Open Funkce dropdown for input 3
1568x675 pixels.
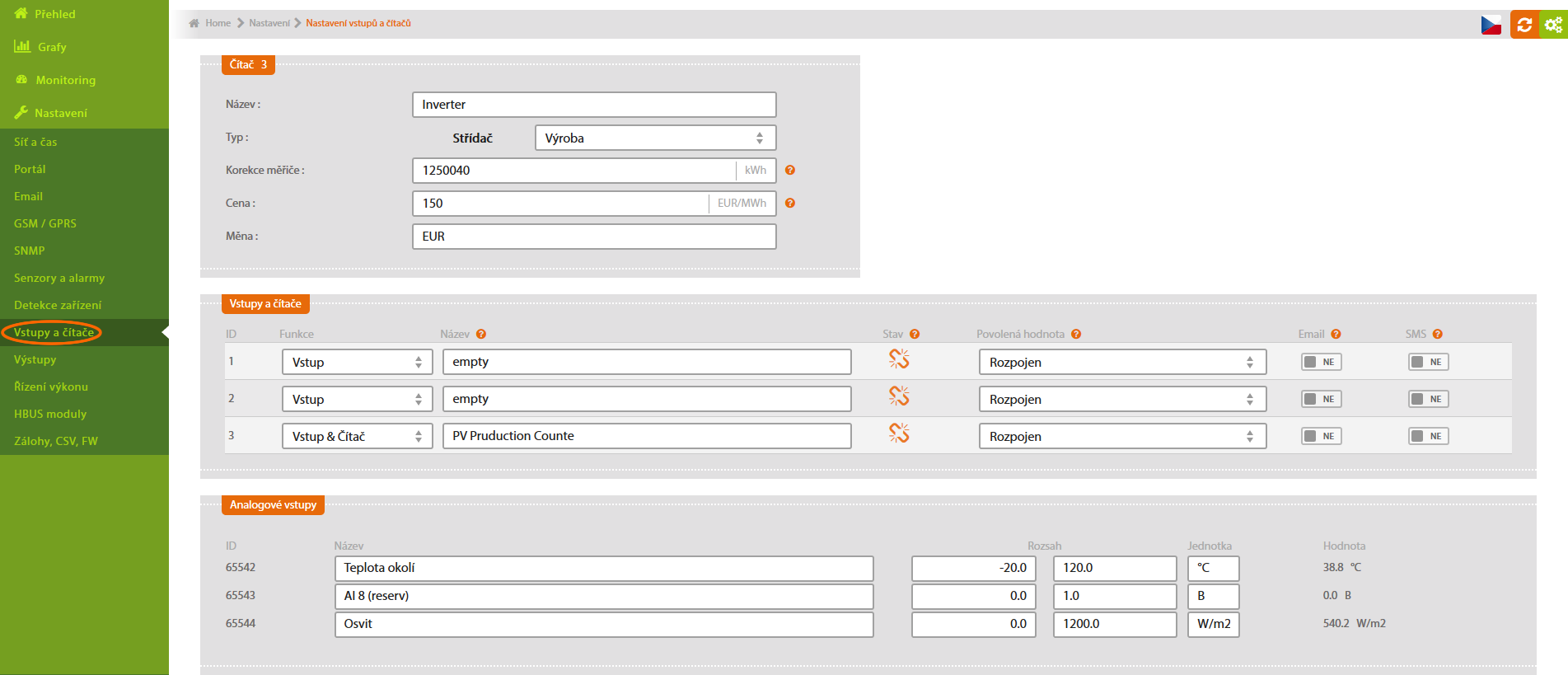(x=357, y=436)
